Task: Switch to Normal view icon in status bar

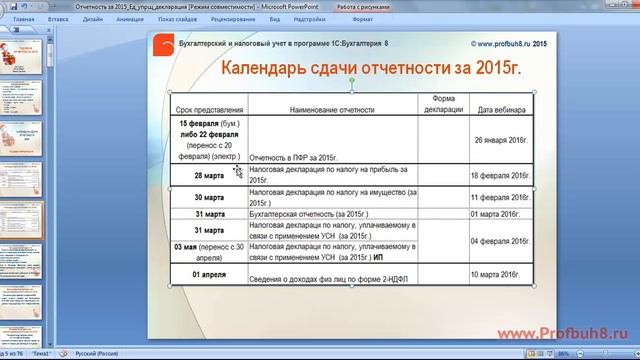Action: coord(531,353)
